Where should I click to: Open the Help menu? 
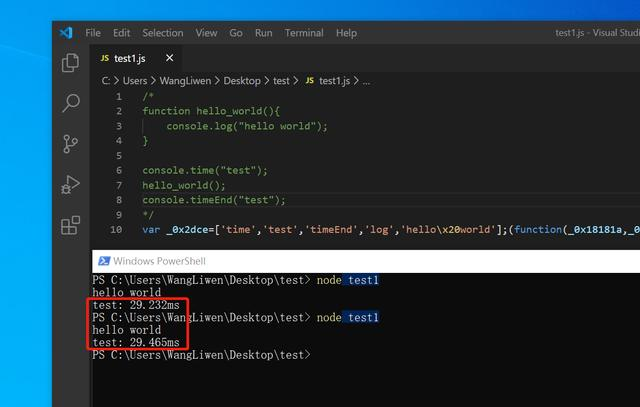pos(346,33)
